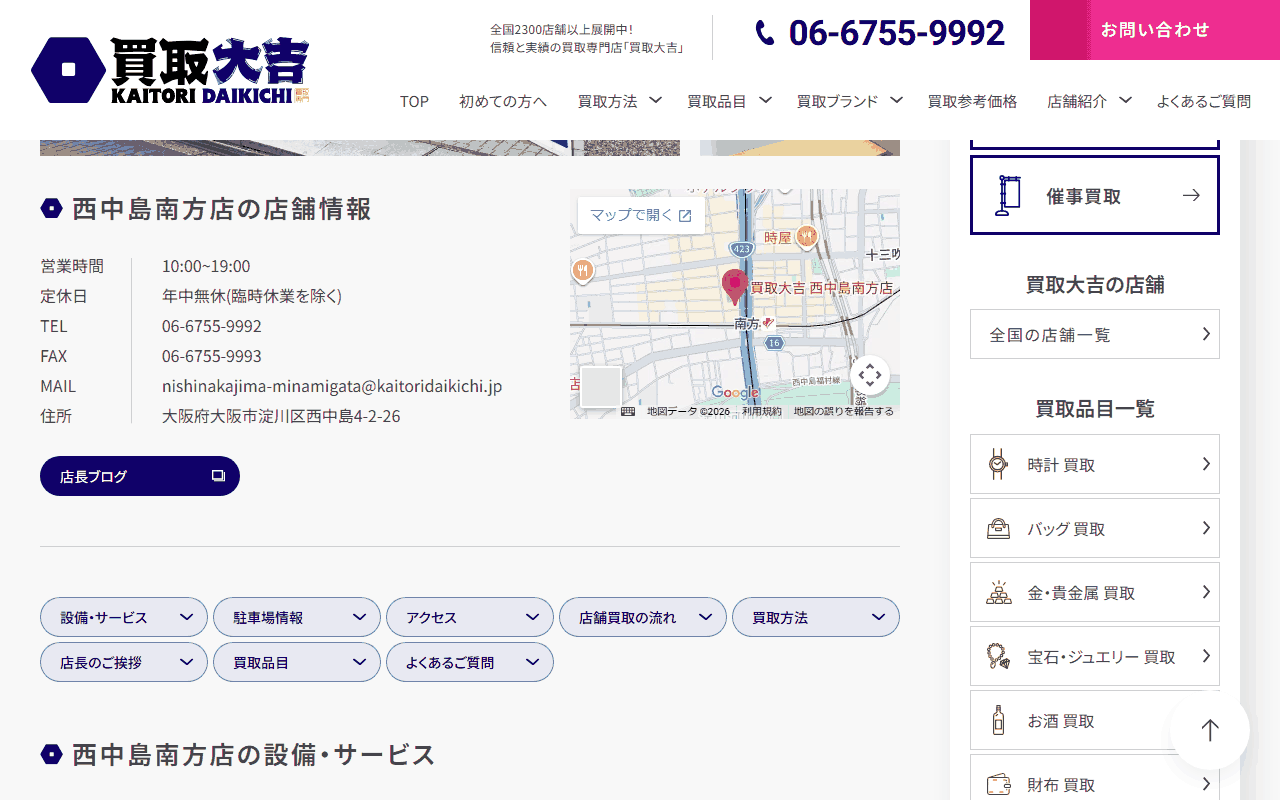Click the scroll-to-top arrow button
The image size is (1280, 800).
point(1210,730)
